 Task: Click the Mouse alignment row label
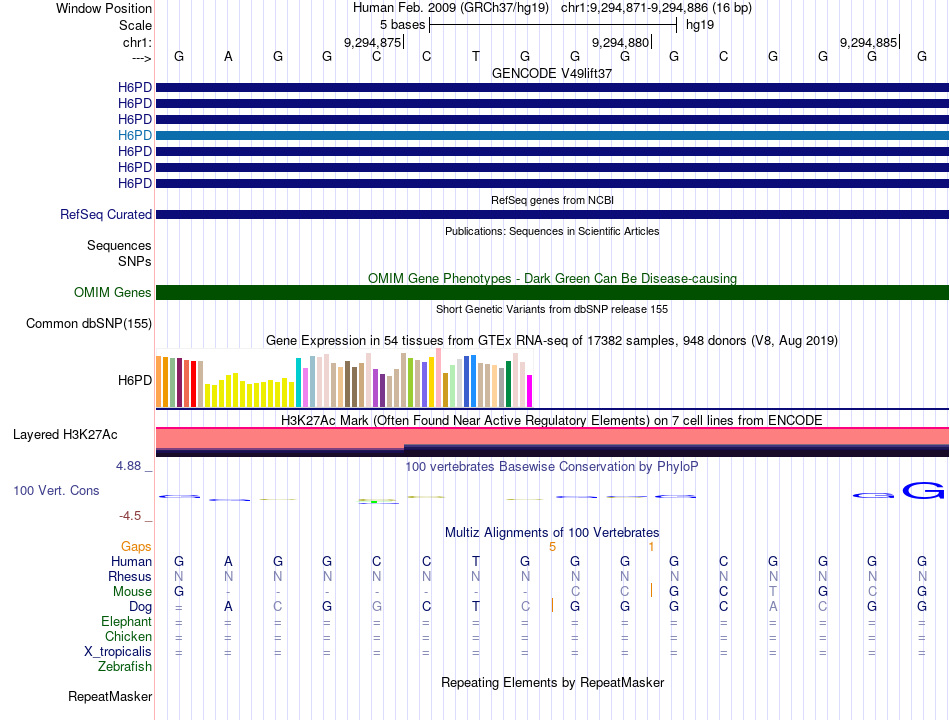pyautogui.click(x=132, y=592)
